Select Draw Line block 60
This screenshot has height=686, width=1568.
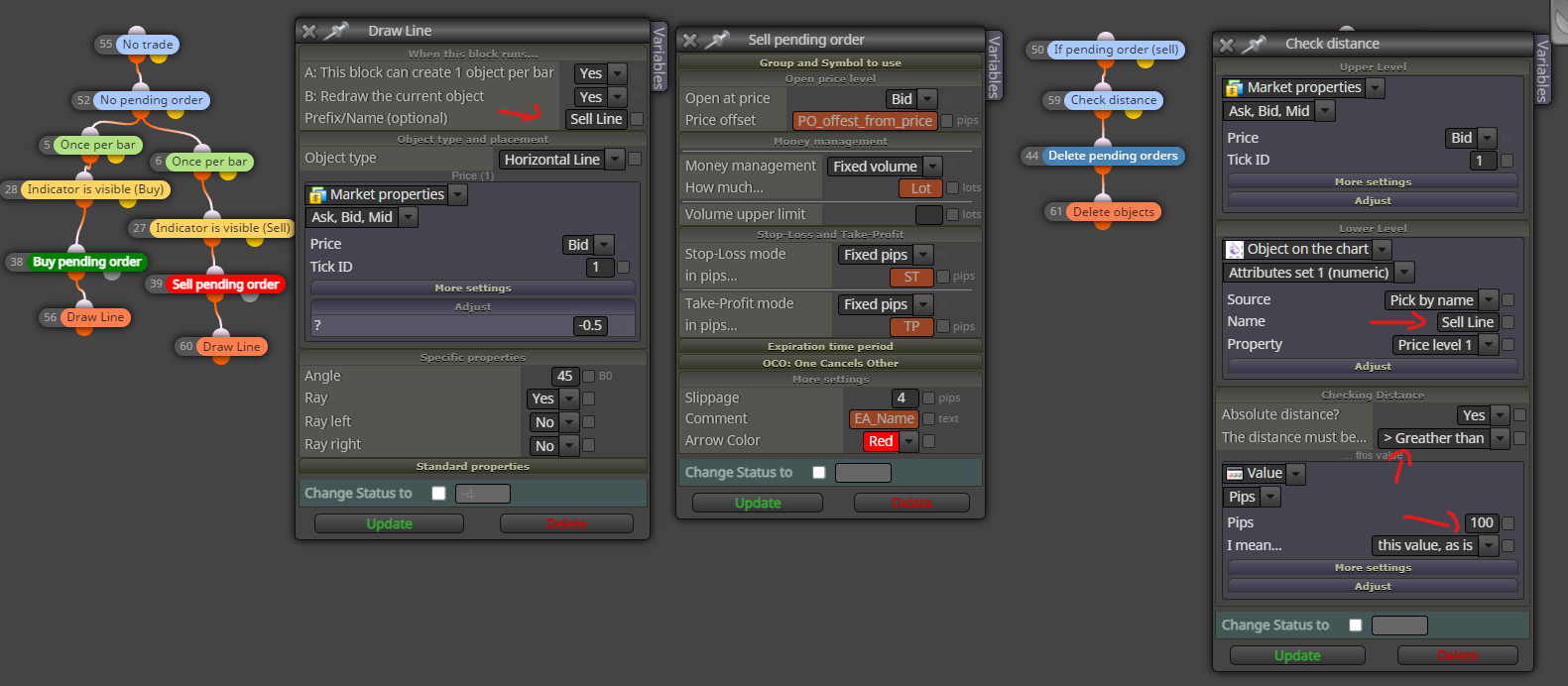pyautogui.click(x=232, y=347)
